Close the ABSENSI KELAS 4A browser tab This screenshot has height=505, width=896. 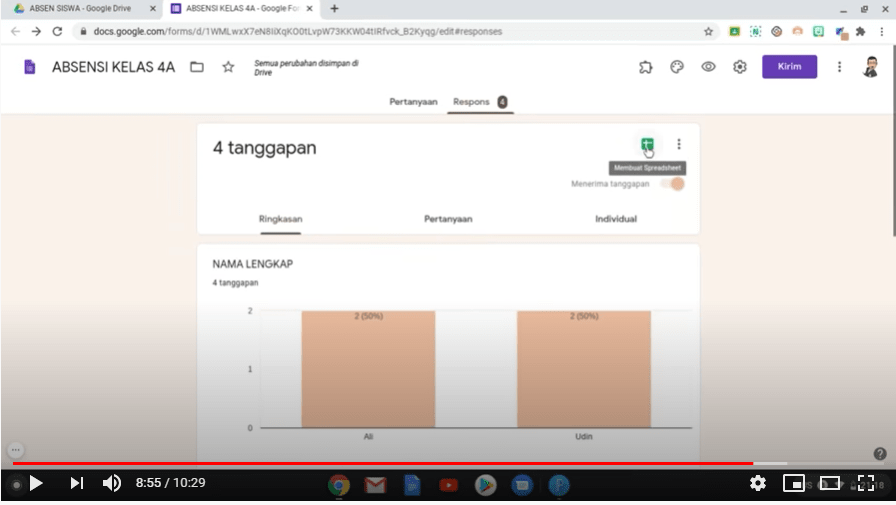[309, 9]
